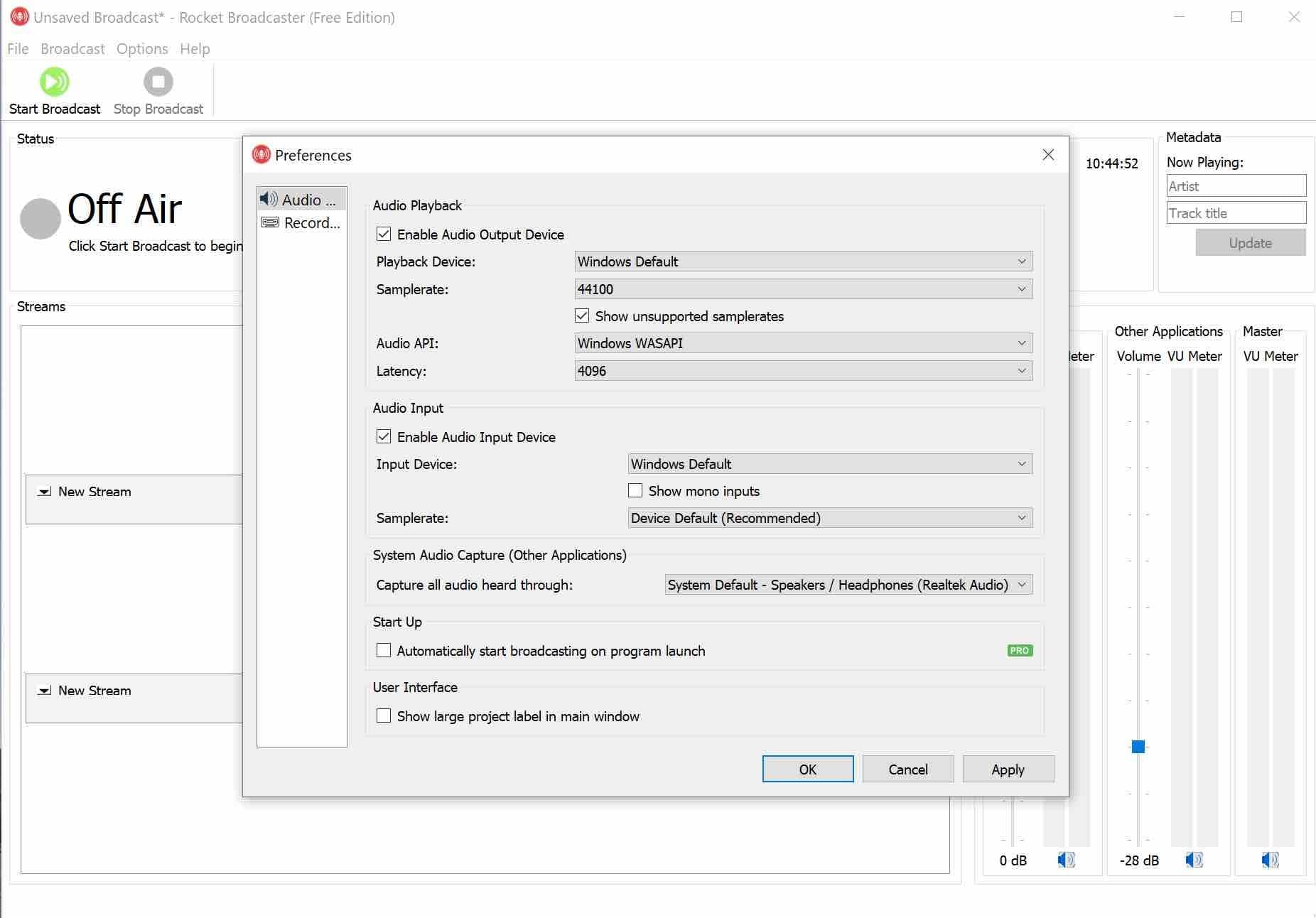The width and height of the screenshot is (1316, 918).
Task: Open the Options menu
Action: coord(141,48)
